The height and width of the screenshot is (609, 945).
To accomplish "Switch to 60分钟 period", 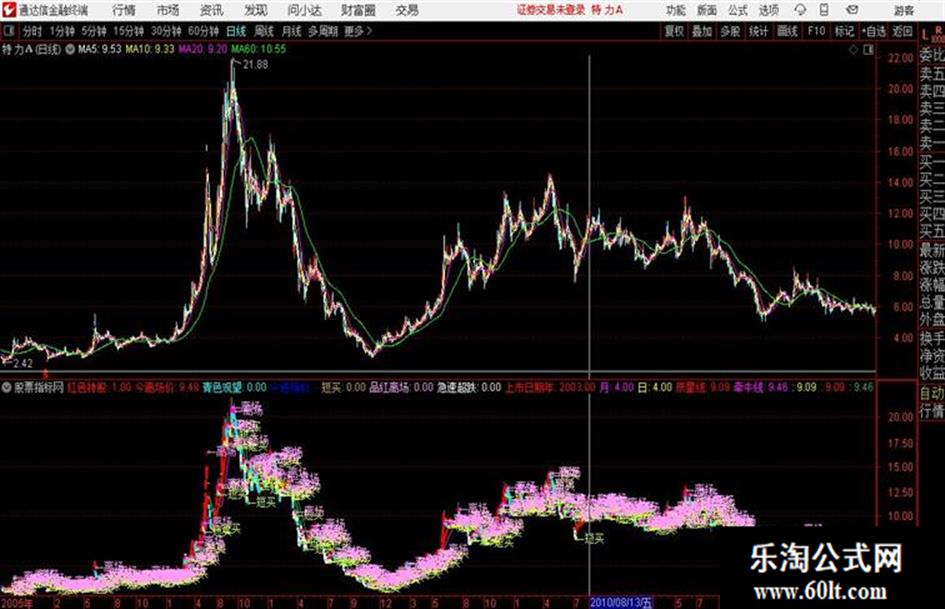I will 203,31.
